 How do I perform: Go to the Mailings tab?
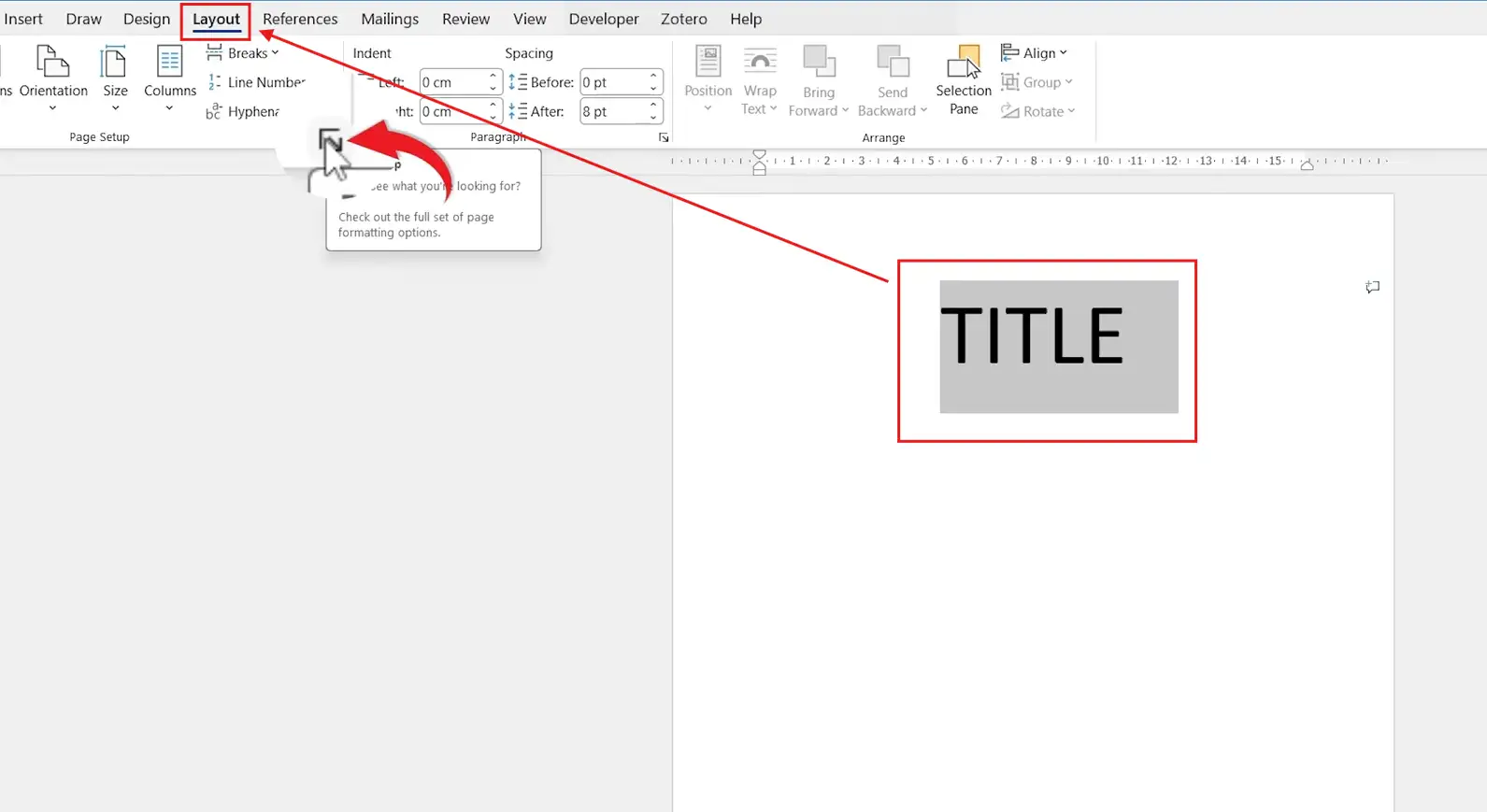coord(390,19)
